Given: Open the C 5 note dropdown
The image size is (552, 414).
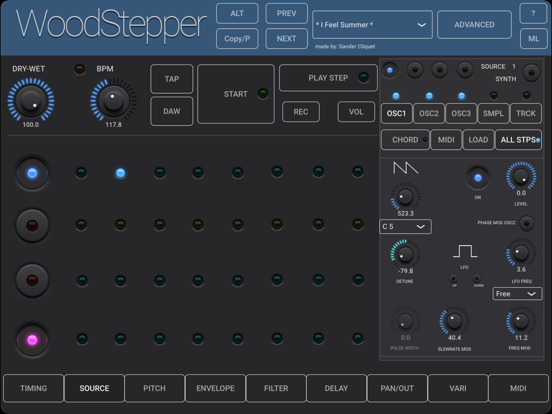Looking at the screenshot, I should 406,226.
